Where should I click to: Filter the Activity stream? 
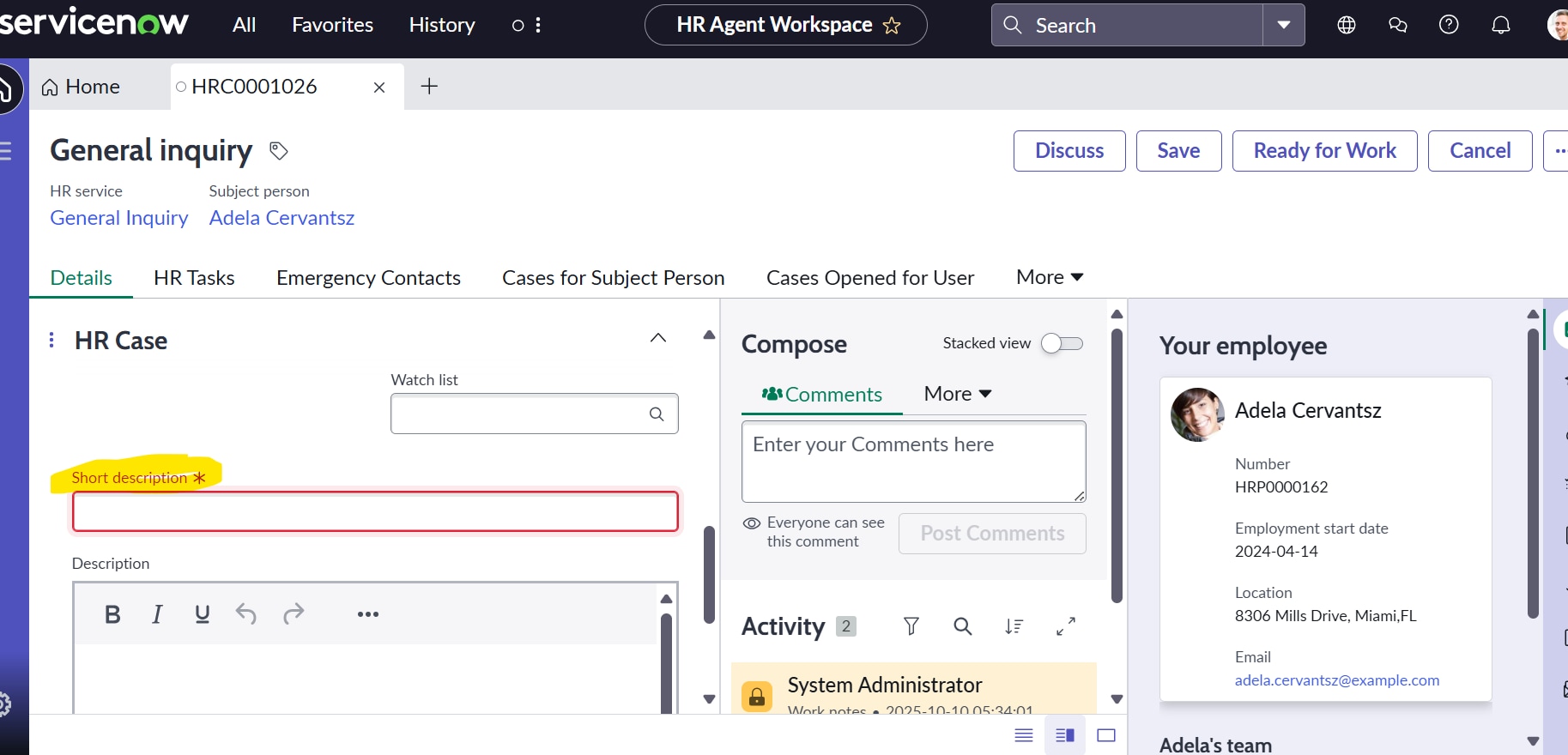(x=911, y=626)
